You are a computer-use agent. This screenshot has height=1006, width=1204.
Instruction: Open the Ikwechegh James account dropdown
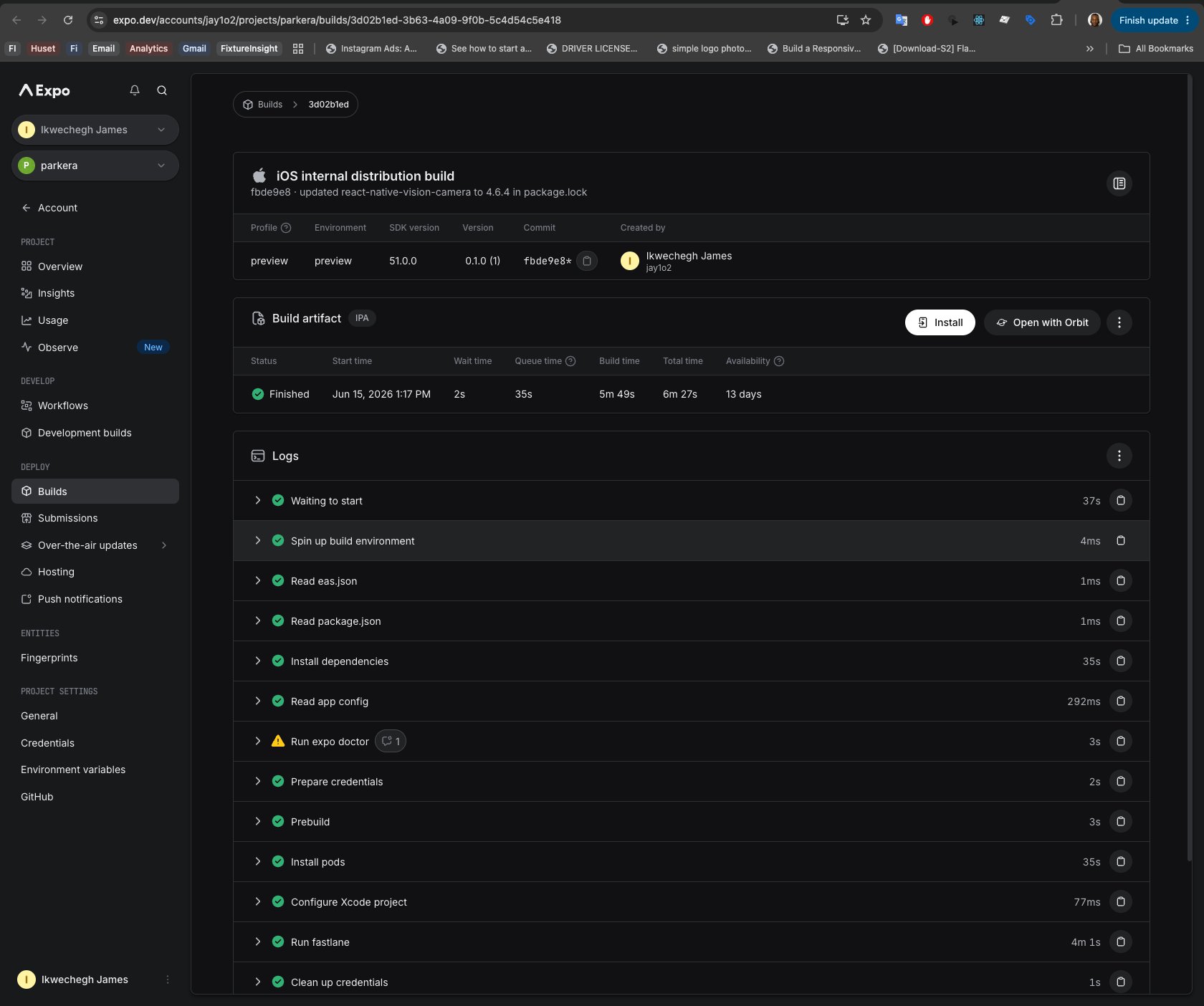pos(95,130)
